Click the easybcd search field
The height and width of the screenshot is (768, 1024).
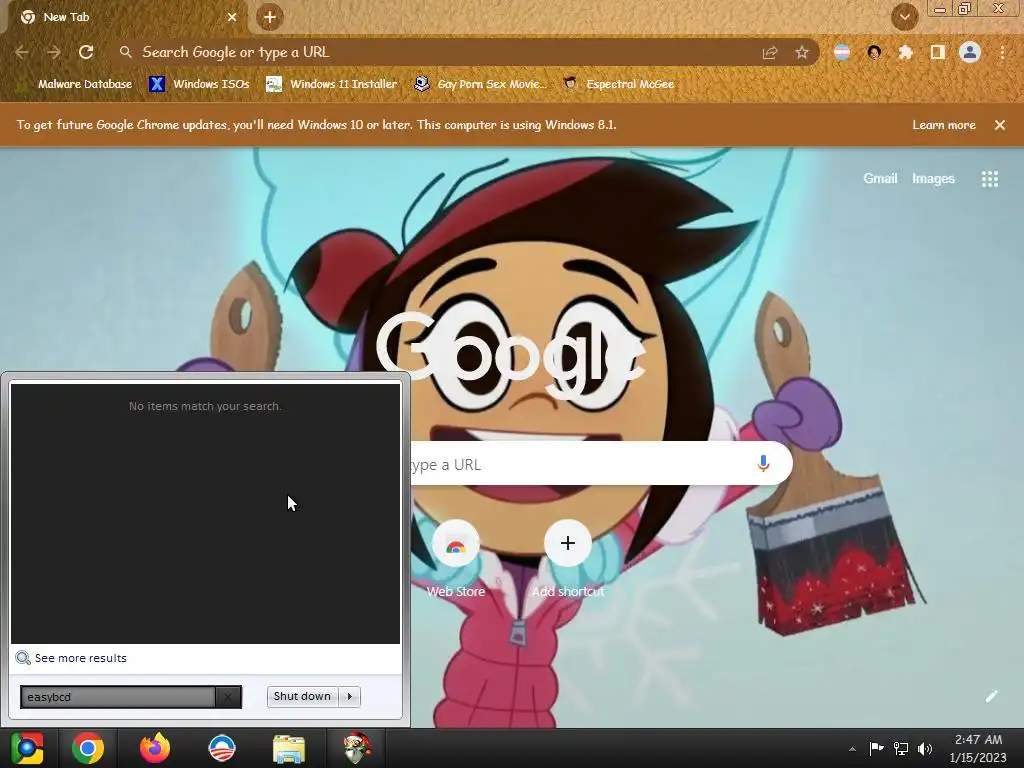pyautogui.click(x=118, y=697)
